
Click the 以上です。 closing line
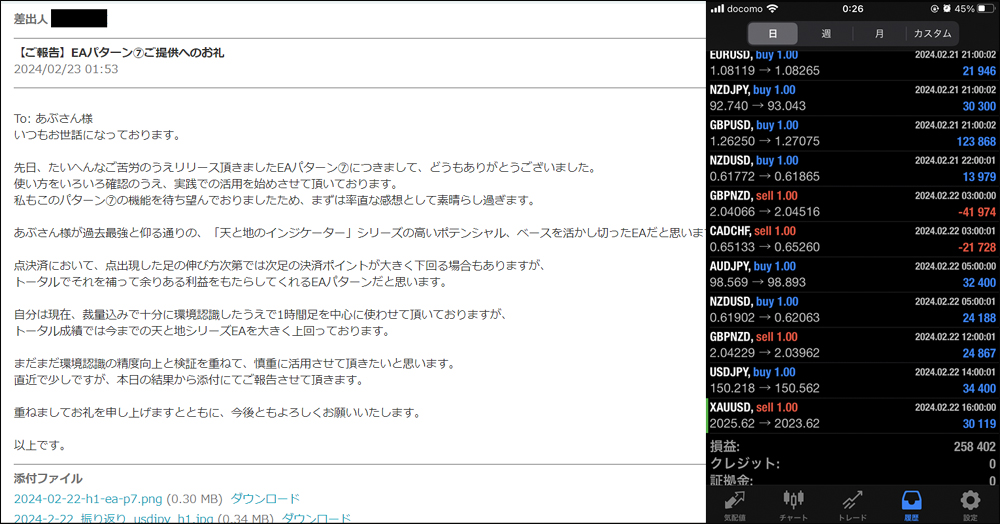pos(41,446)
